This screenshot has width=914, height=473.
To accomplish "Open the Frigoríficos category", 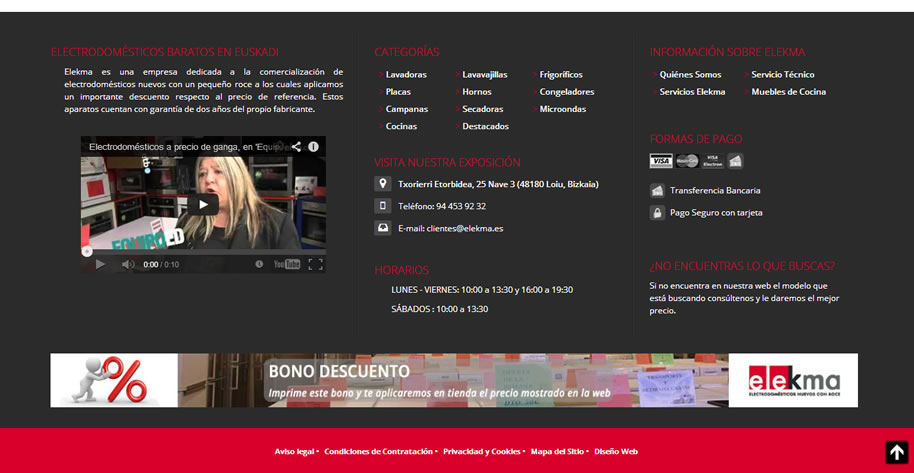I will (561, 75).
